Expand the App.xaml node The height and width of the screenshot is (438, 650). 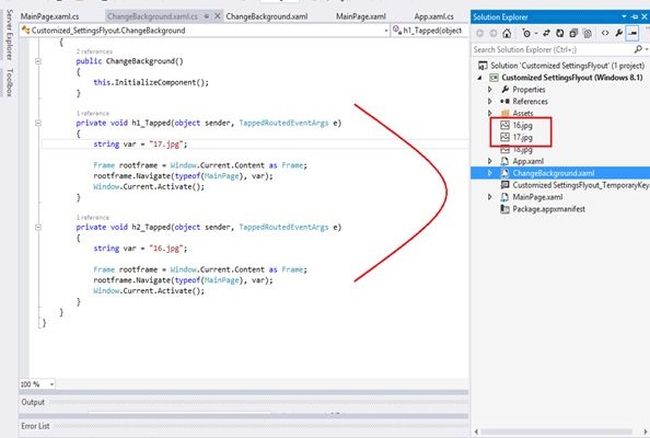point(490,161)
